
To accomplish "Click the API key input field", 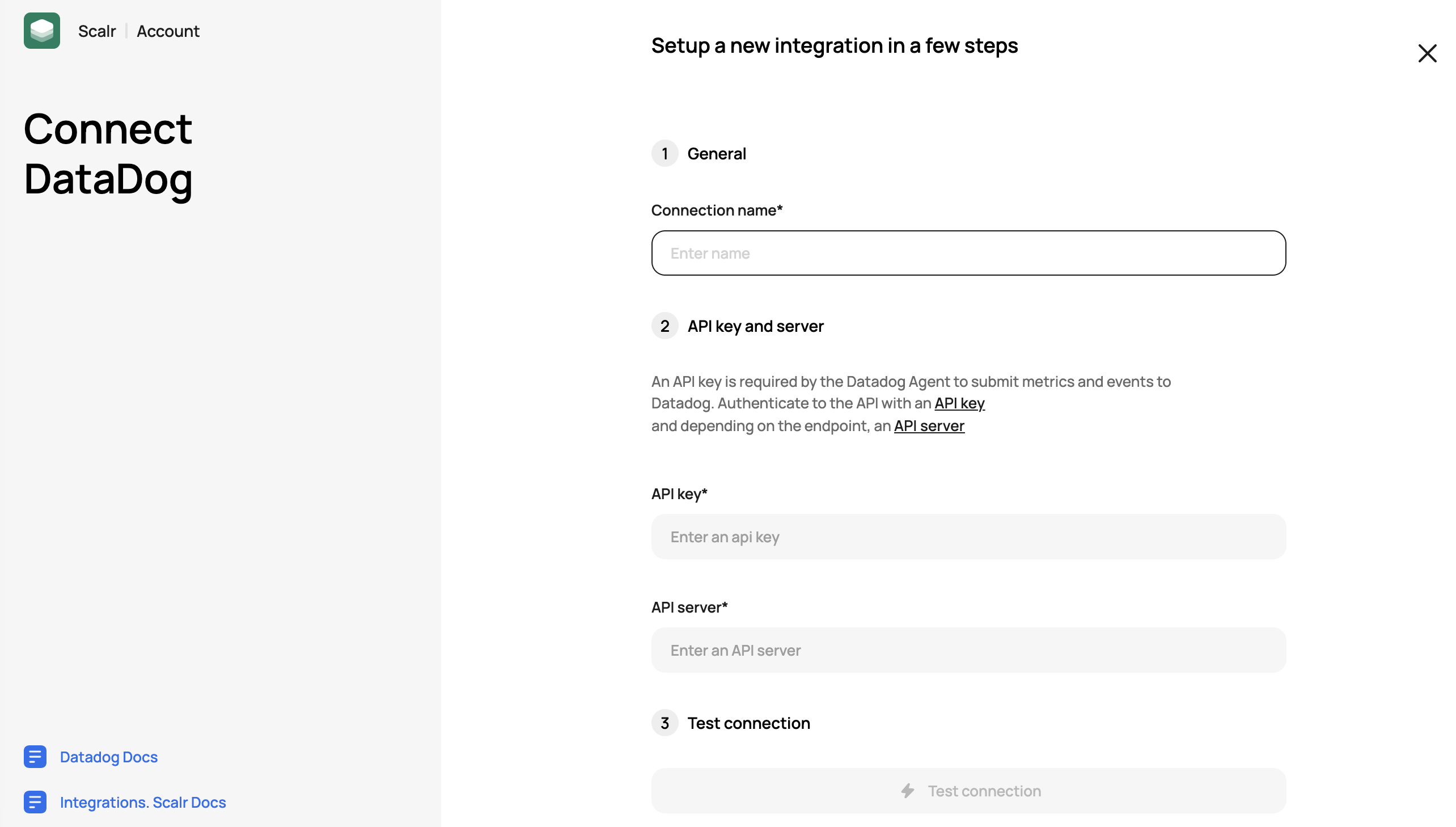I will (x=968, y=537).
